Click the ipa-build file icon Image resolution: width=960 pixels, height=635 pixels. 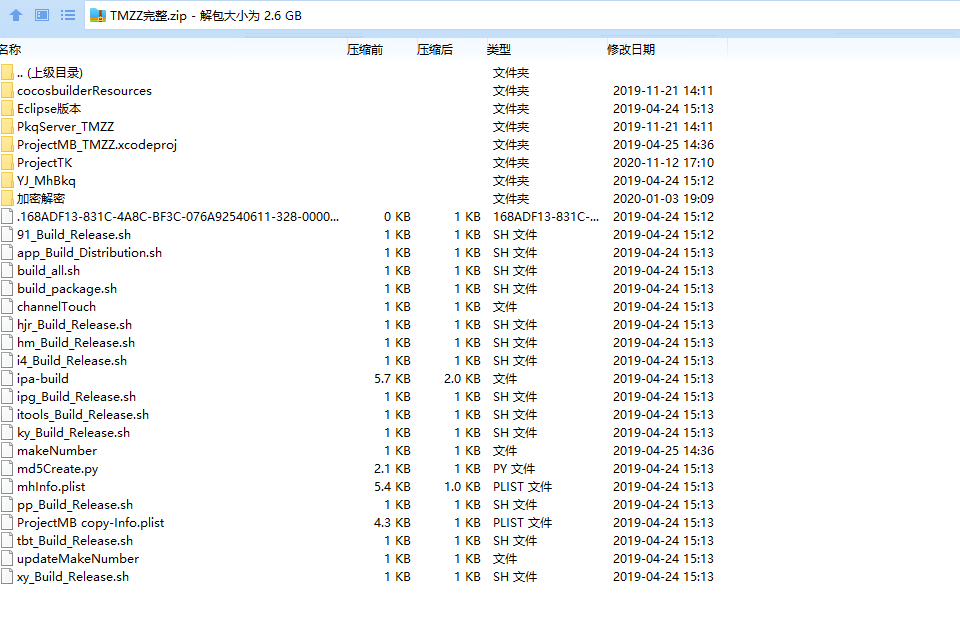pos(8,379)
